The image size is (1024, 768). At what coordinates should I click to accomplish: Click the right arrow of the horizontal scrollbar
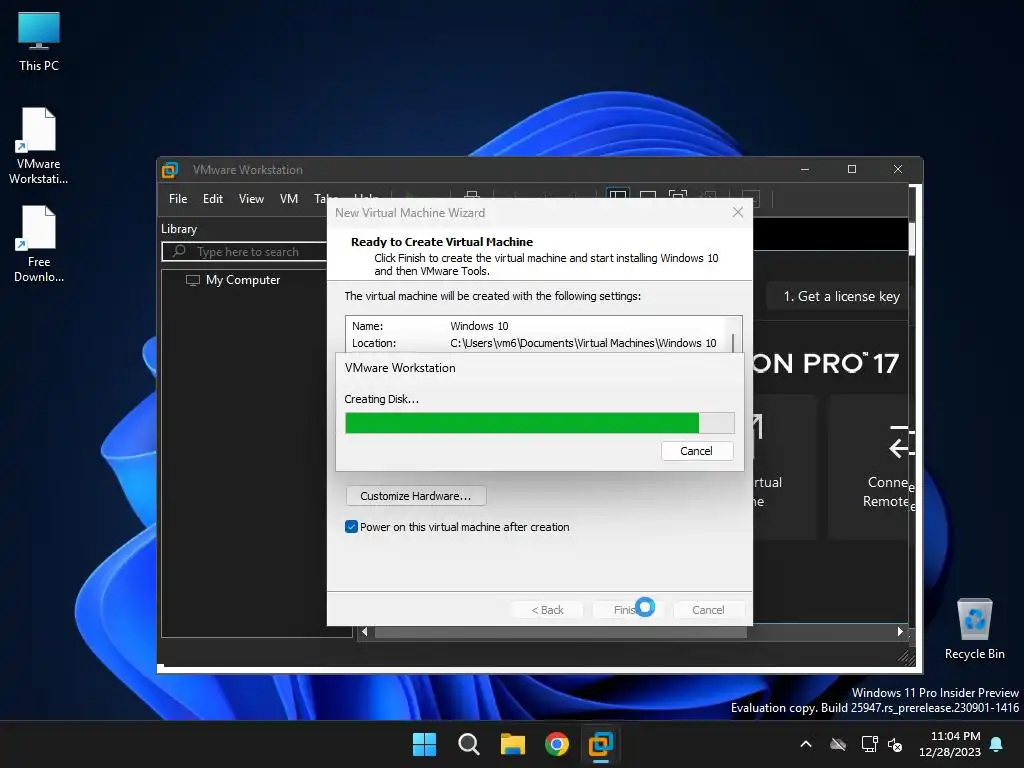(x=900, y=632)
